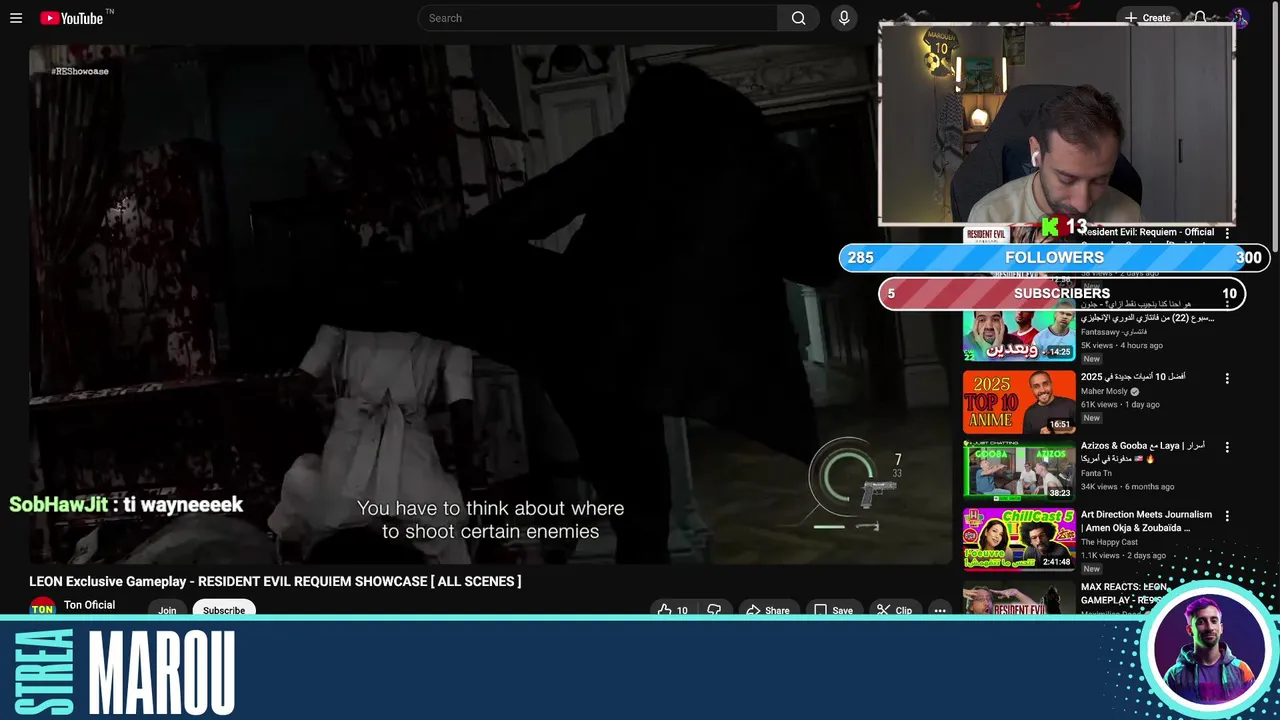Open Ton Oficial channel name link
Screen dimensions: 1280x720
point(89,605)
